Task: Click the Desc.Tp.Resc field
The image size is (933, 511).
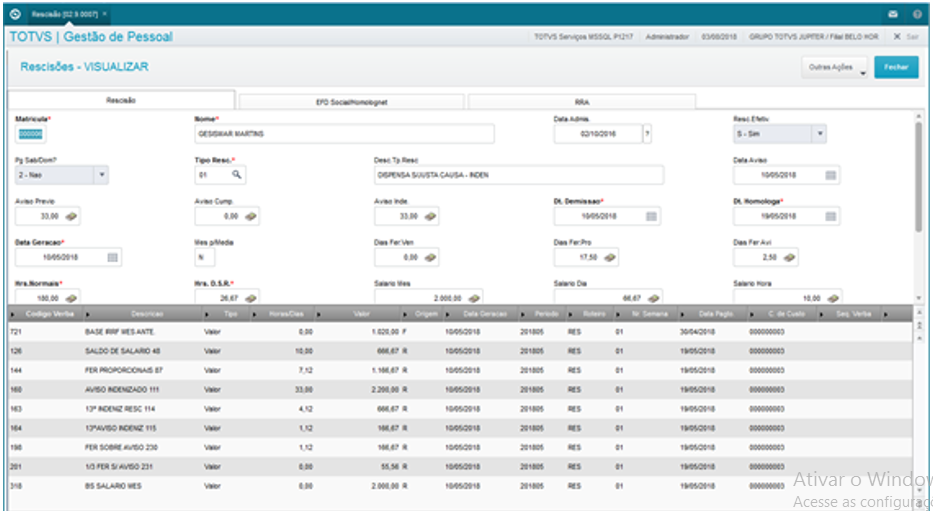Action: (519, 175)
